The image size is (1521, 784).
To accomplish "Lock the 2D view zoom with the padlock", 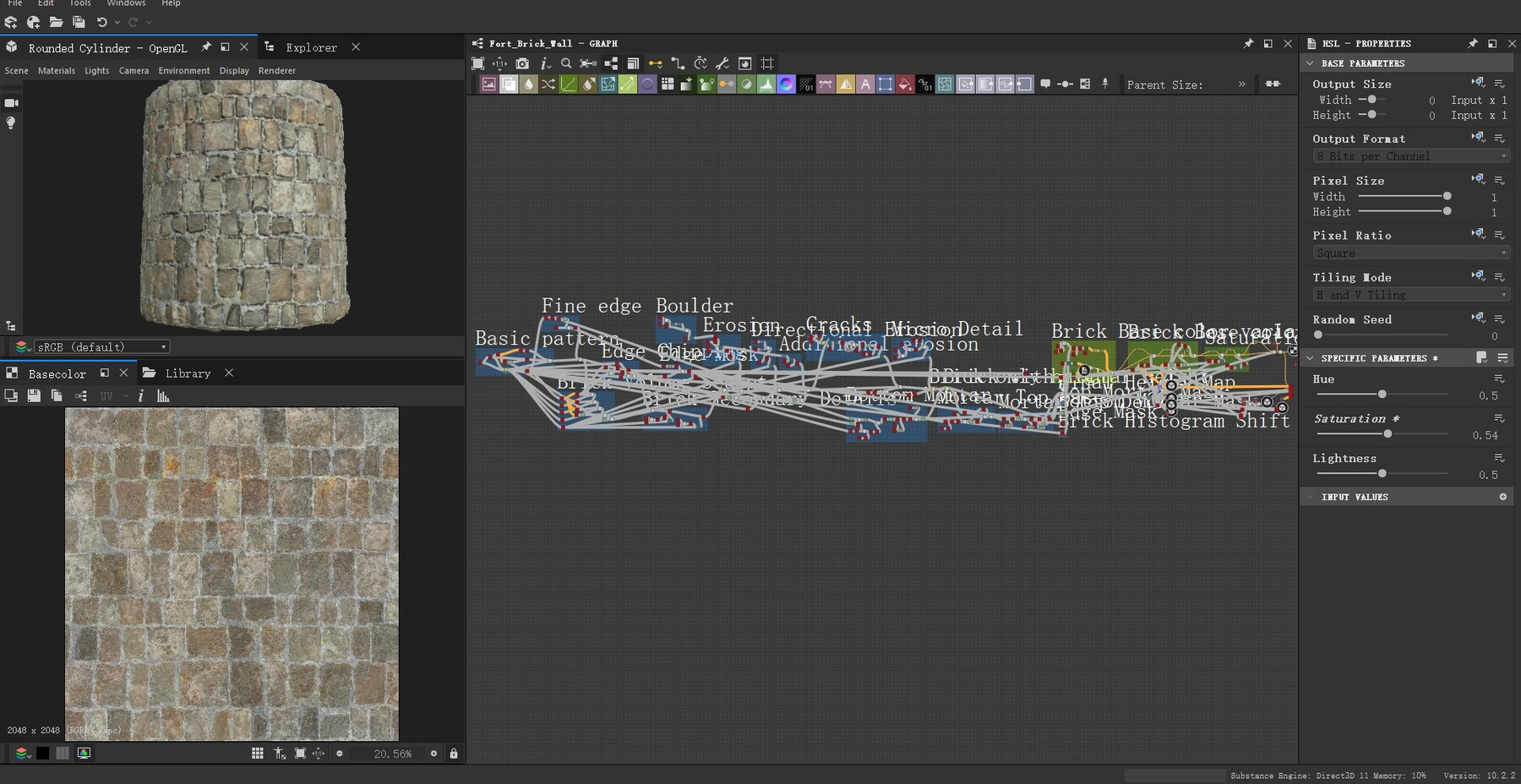I will pyautogui.click(x=454, y=754).
